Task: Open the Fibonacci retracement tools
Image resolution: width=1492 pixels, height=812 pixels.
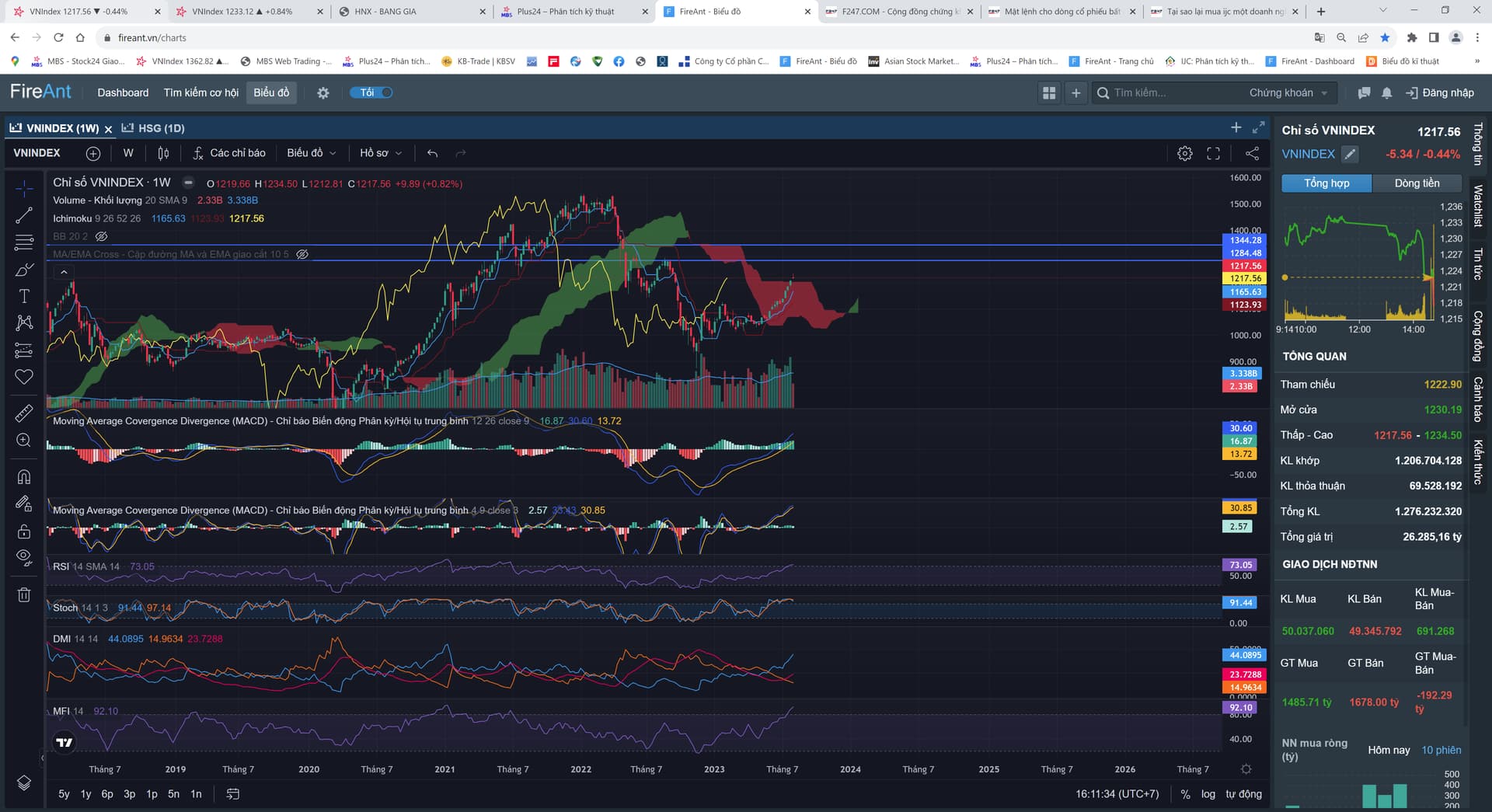Action: (24, 242)
